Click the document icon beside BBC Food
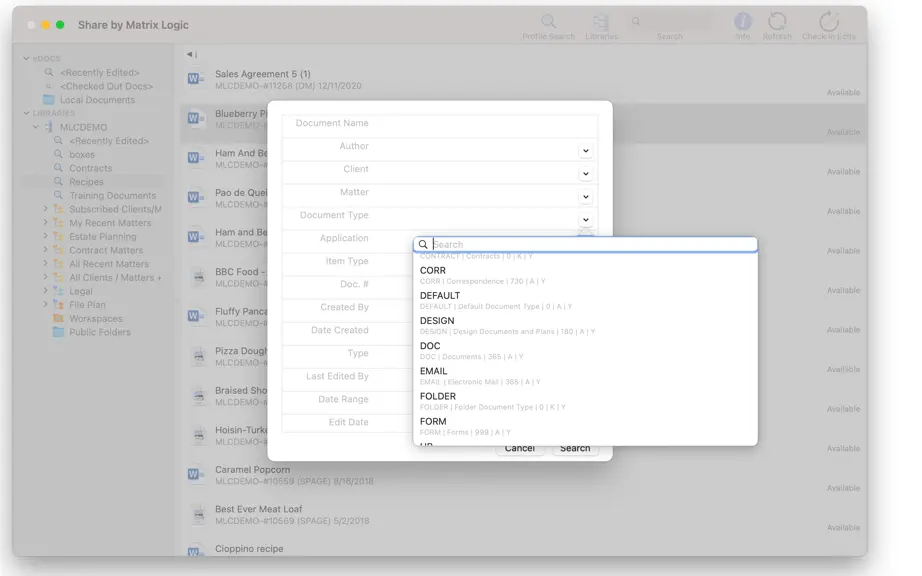Viewport: 922px width, 576px height. tap(199, 277)
